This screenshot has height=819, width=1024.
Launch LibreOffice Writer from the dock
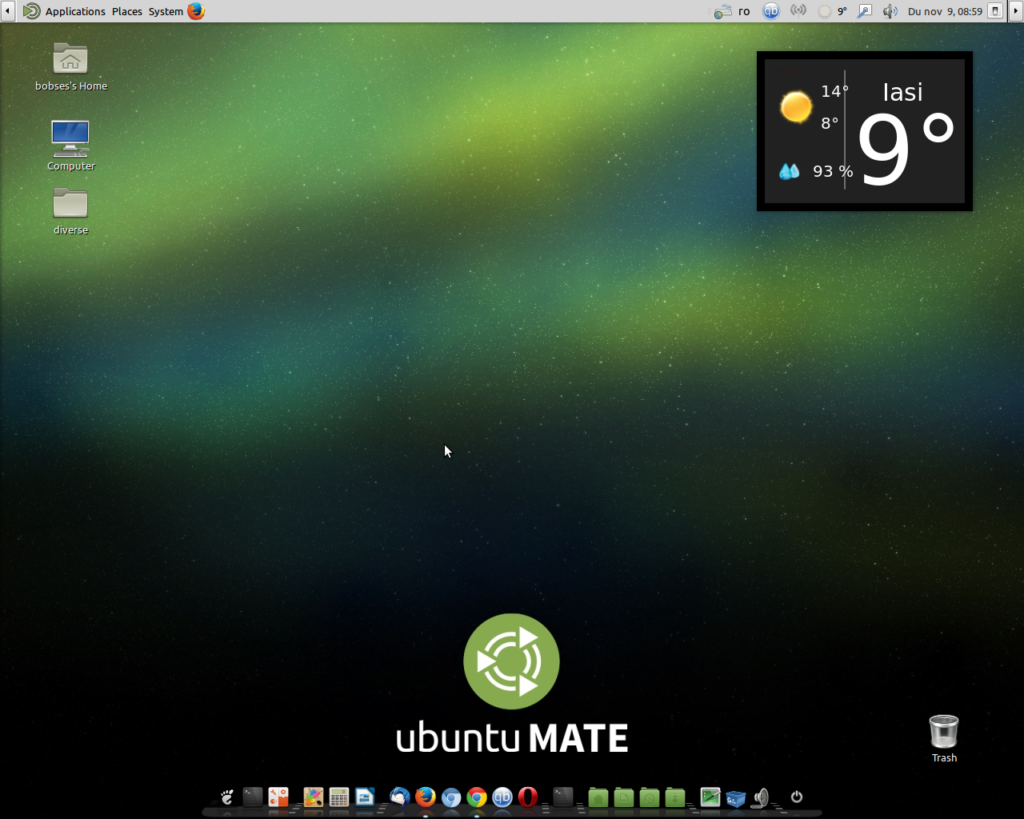[x=364, y=797]
